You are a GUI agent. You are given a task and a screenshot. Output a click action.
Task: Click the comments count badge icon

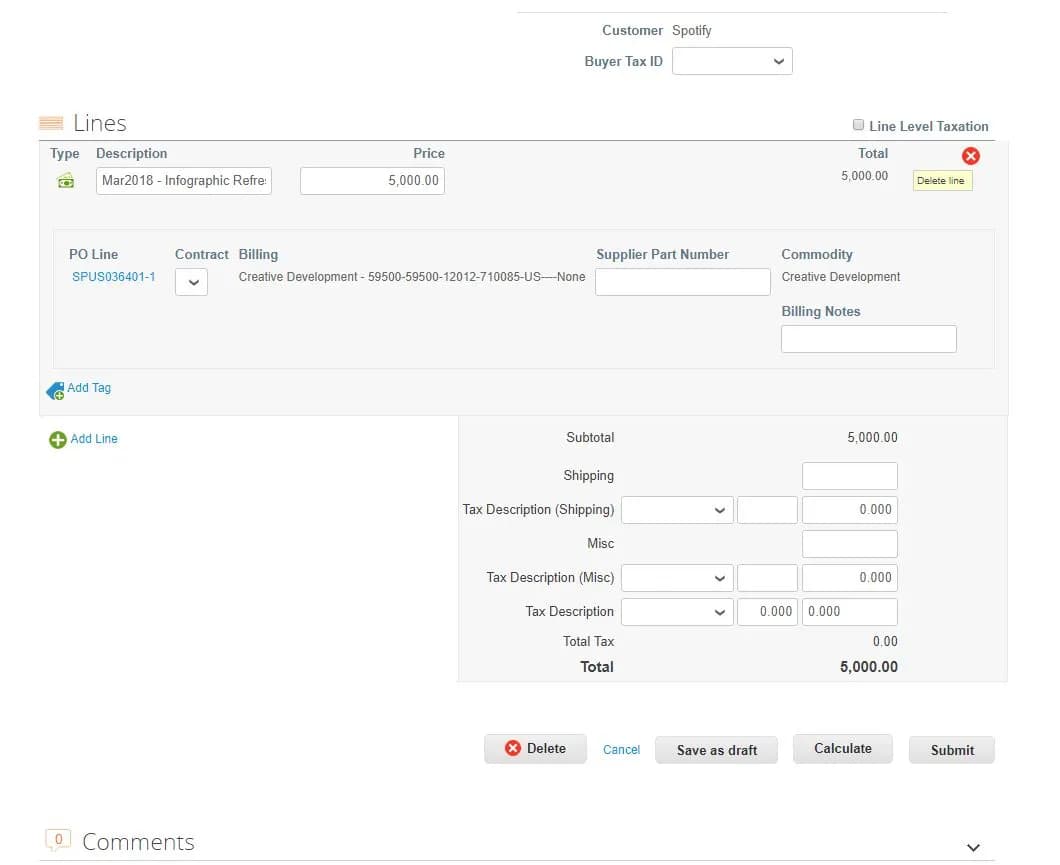coord(58,840)
